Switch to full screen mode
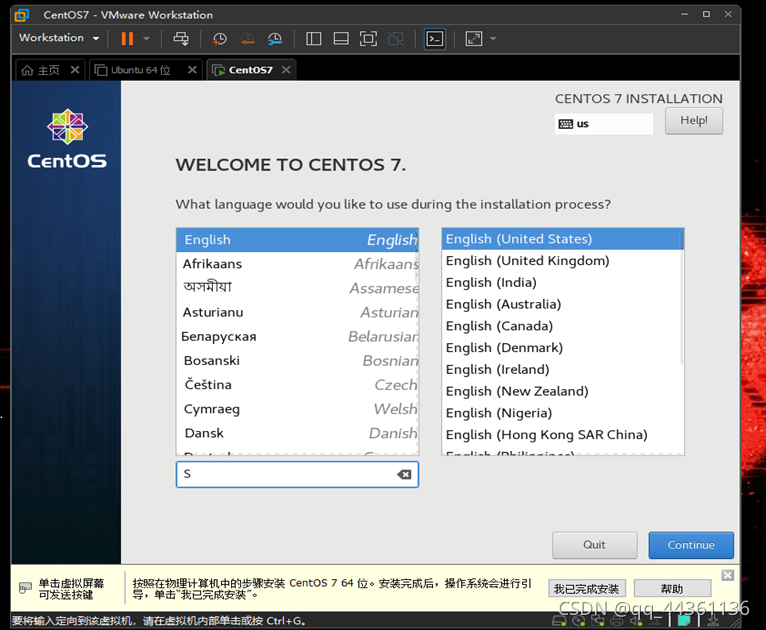This screenshot has height=630, width=766. 368,39
